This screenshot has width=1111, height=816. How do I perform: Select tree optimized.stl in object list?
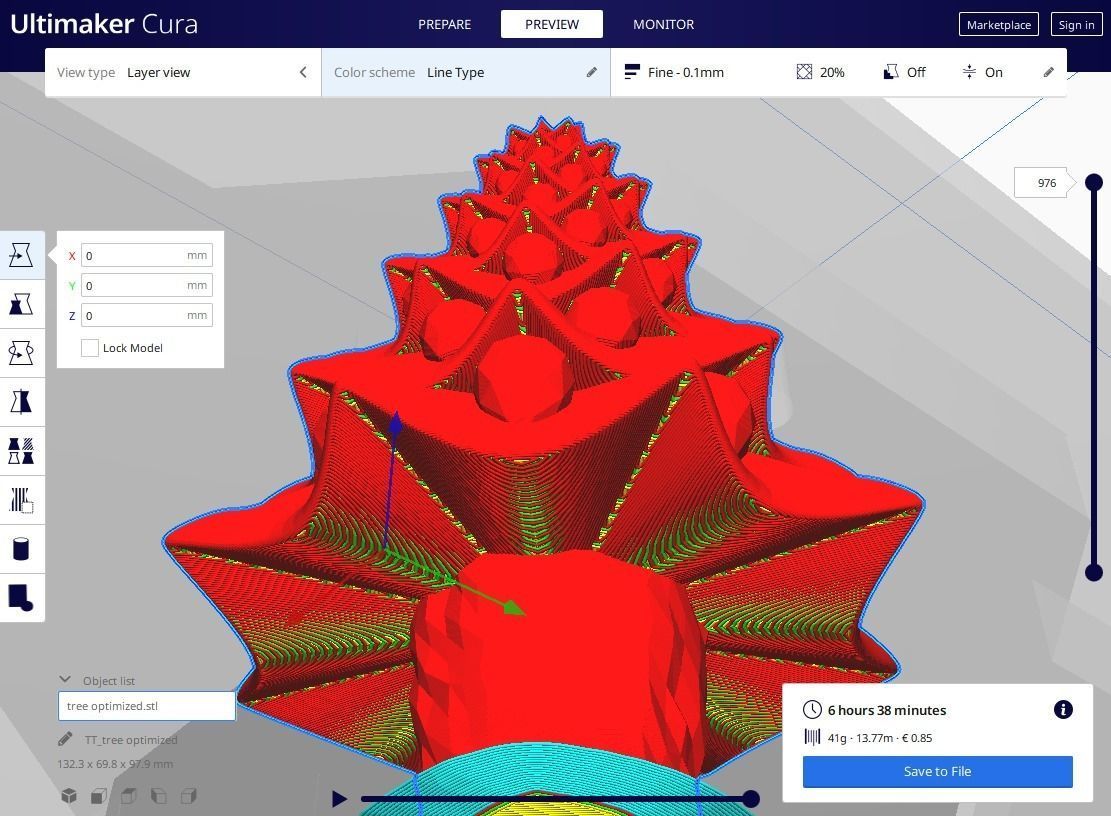(x=147, y=706)
